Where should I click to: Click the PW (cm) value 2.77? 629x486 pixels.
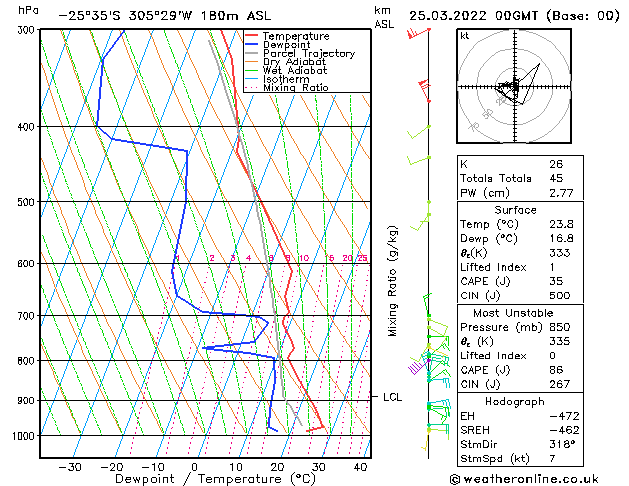(561, 193)
